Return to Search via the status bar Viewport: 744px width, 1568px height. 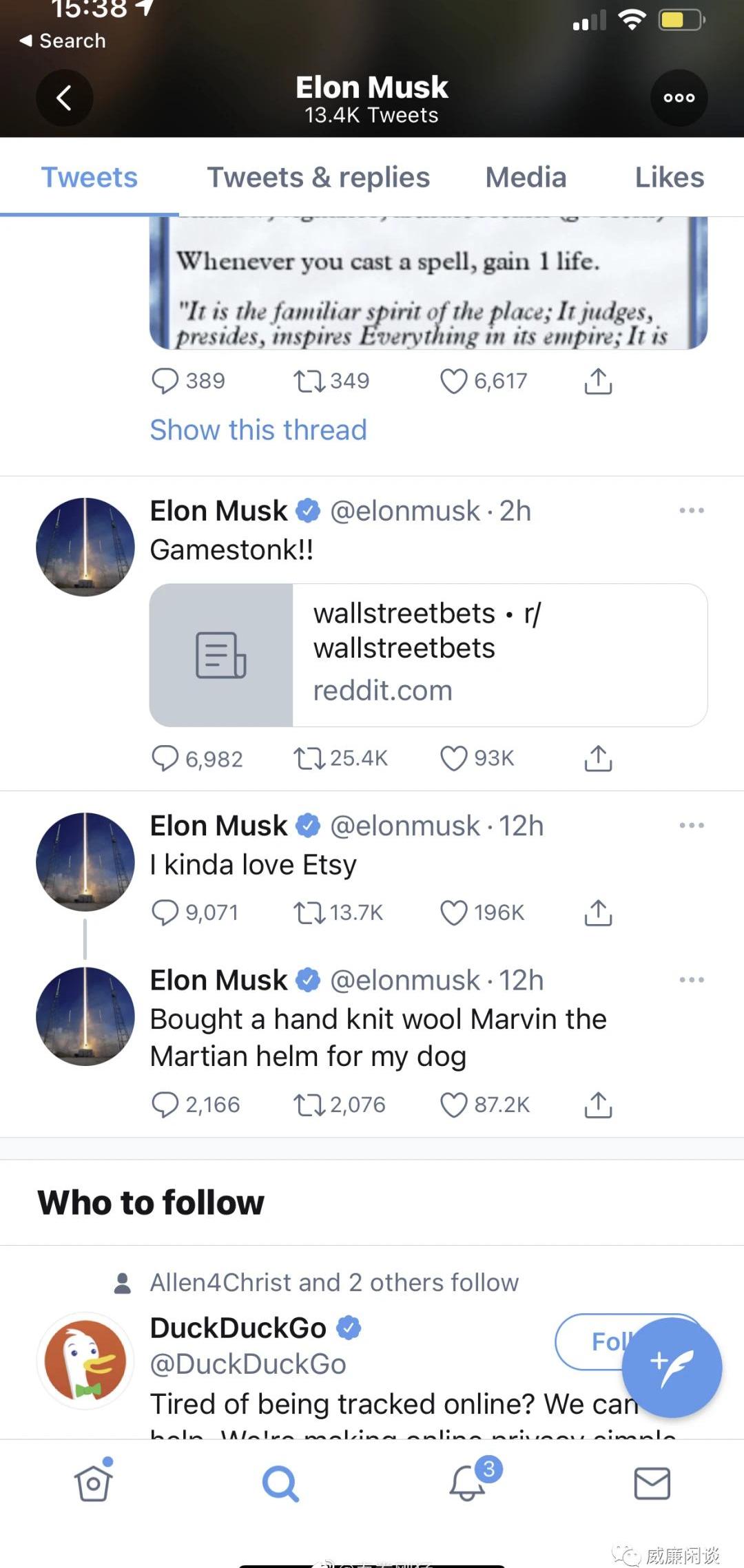tap(63, 41)
